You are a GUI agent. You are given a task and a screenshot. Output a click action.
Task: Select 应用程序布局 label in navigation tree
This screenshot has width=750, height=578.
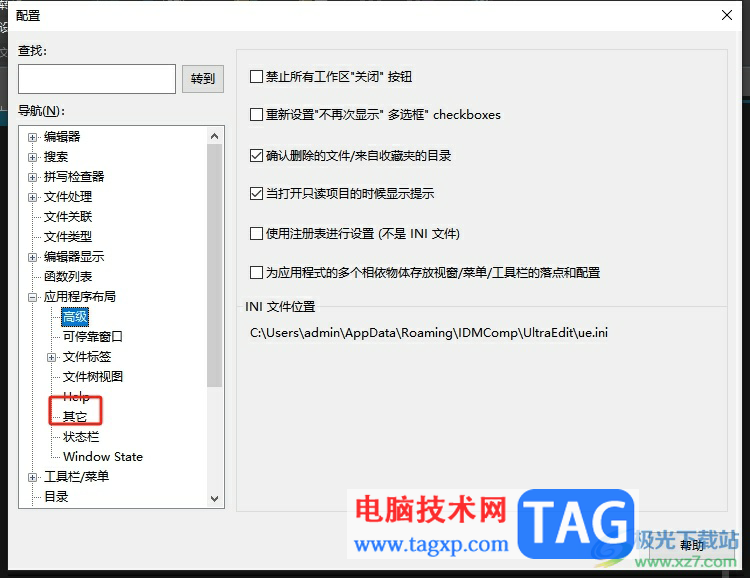[79, 297]
